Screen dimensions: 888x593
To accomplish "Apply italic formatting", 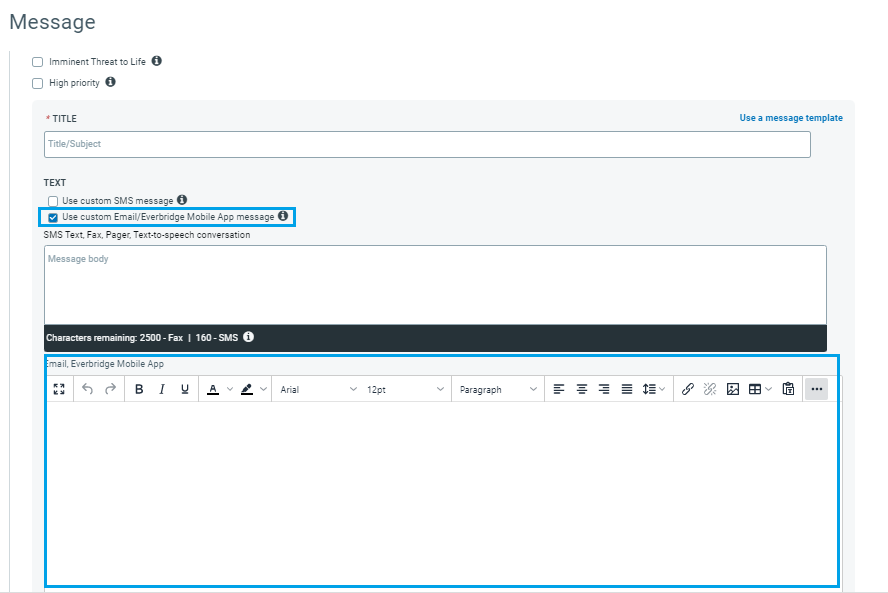I will tap(162, 389).
